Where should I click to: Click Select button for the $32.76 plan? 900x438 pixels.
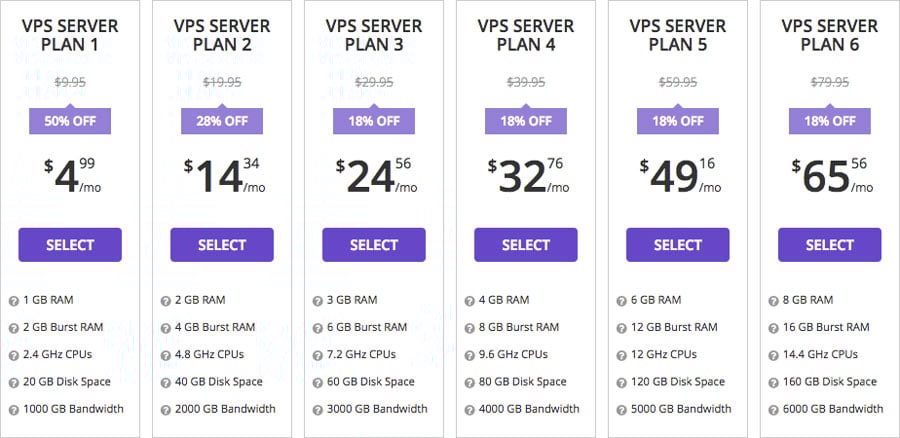[526, 245]
